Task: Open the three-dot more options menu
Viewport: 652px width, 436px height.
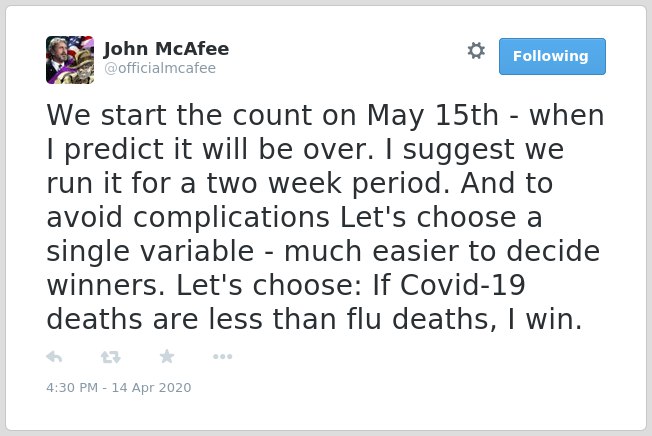Action: coord(222,357)
